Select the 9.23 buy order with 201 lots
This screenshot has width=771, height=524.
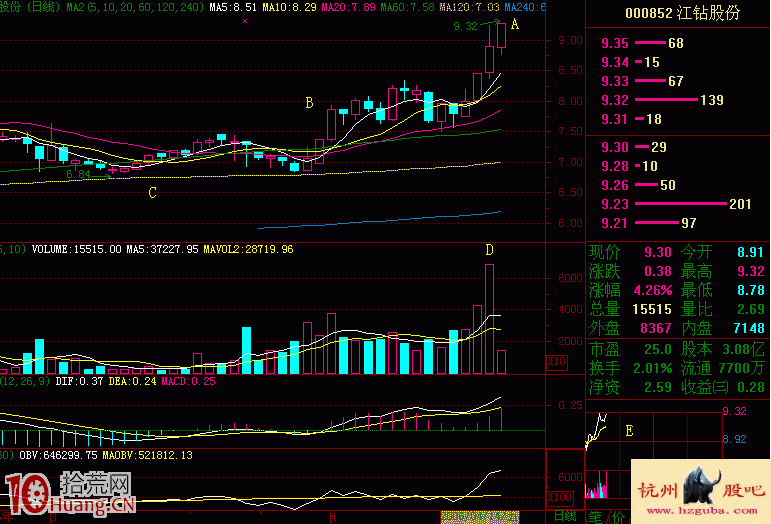click(676, 204)
